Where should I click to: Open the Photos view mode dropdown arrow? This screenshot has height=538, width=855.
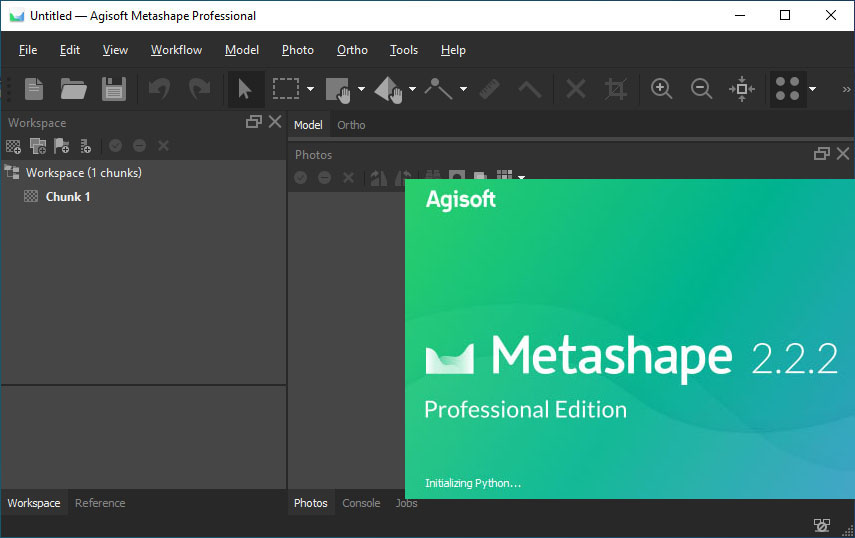click(521, 177)
